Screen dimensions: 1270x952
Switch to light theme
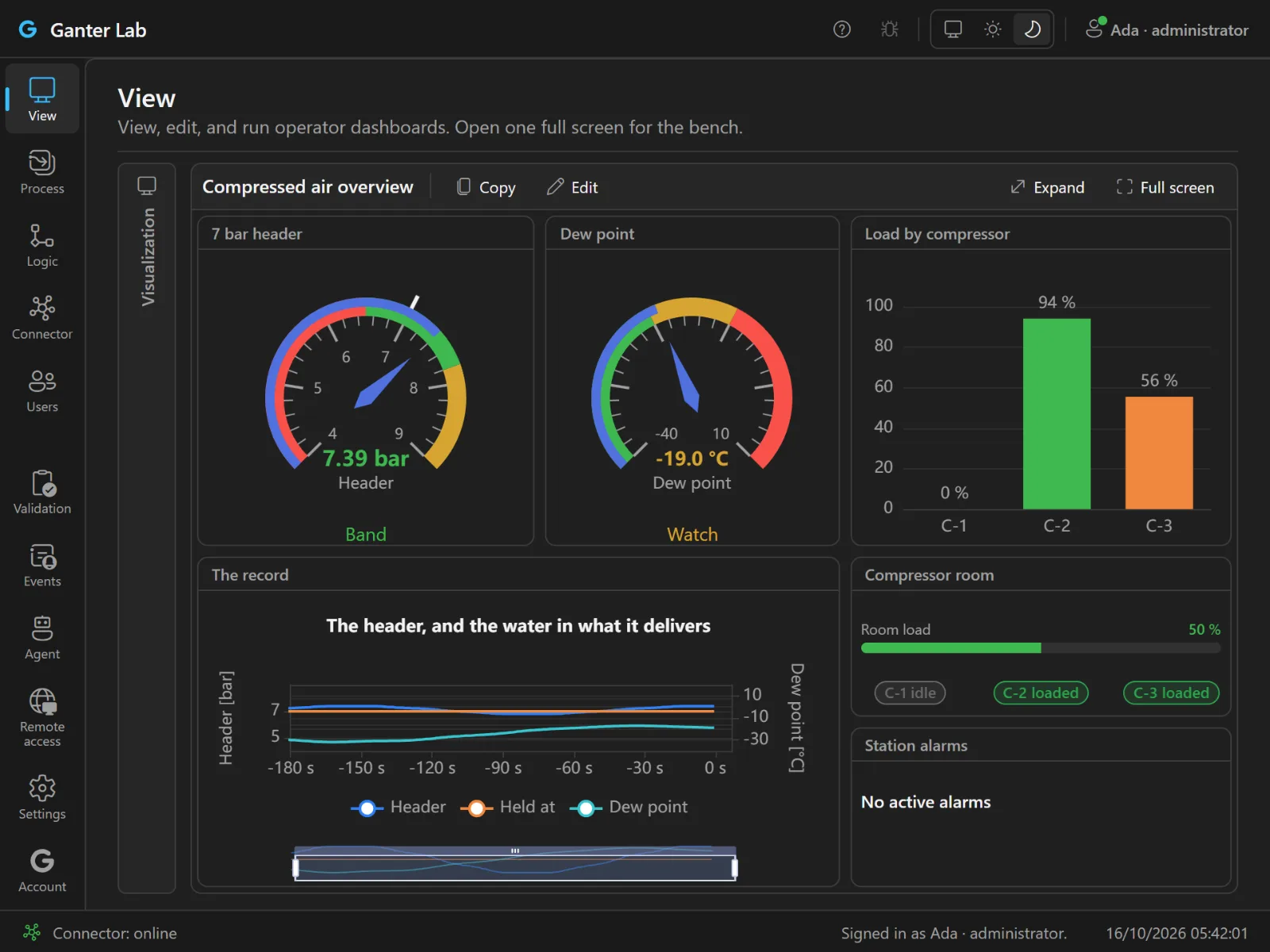pyautogui.click(x=993, y=29)
